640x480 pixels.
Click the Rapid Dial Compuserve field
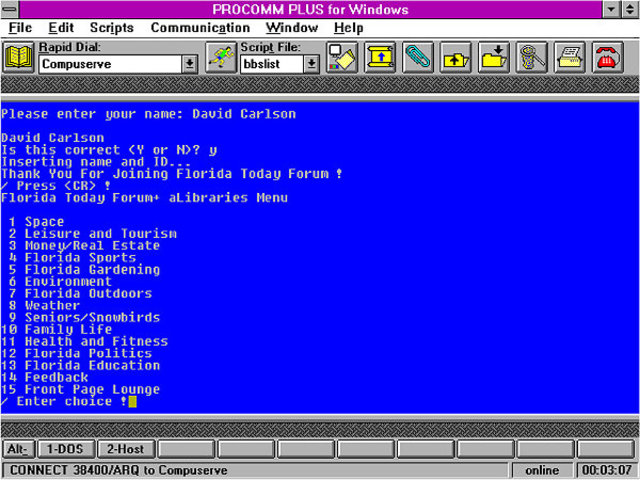point(111,64)
